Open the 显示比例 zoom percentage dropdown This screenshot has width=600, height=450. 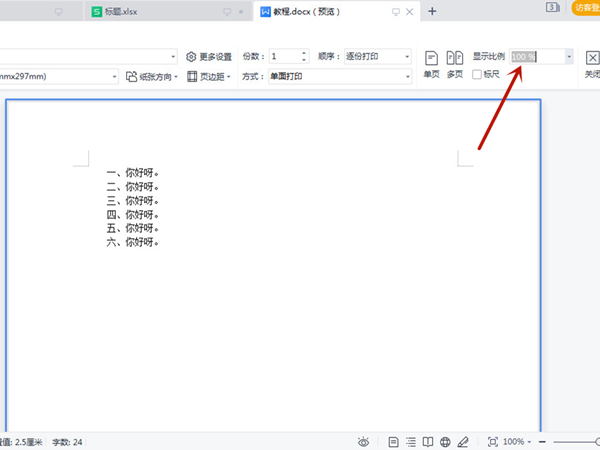569,57
